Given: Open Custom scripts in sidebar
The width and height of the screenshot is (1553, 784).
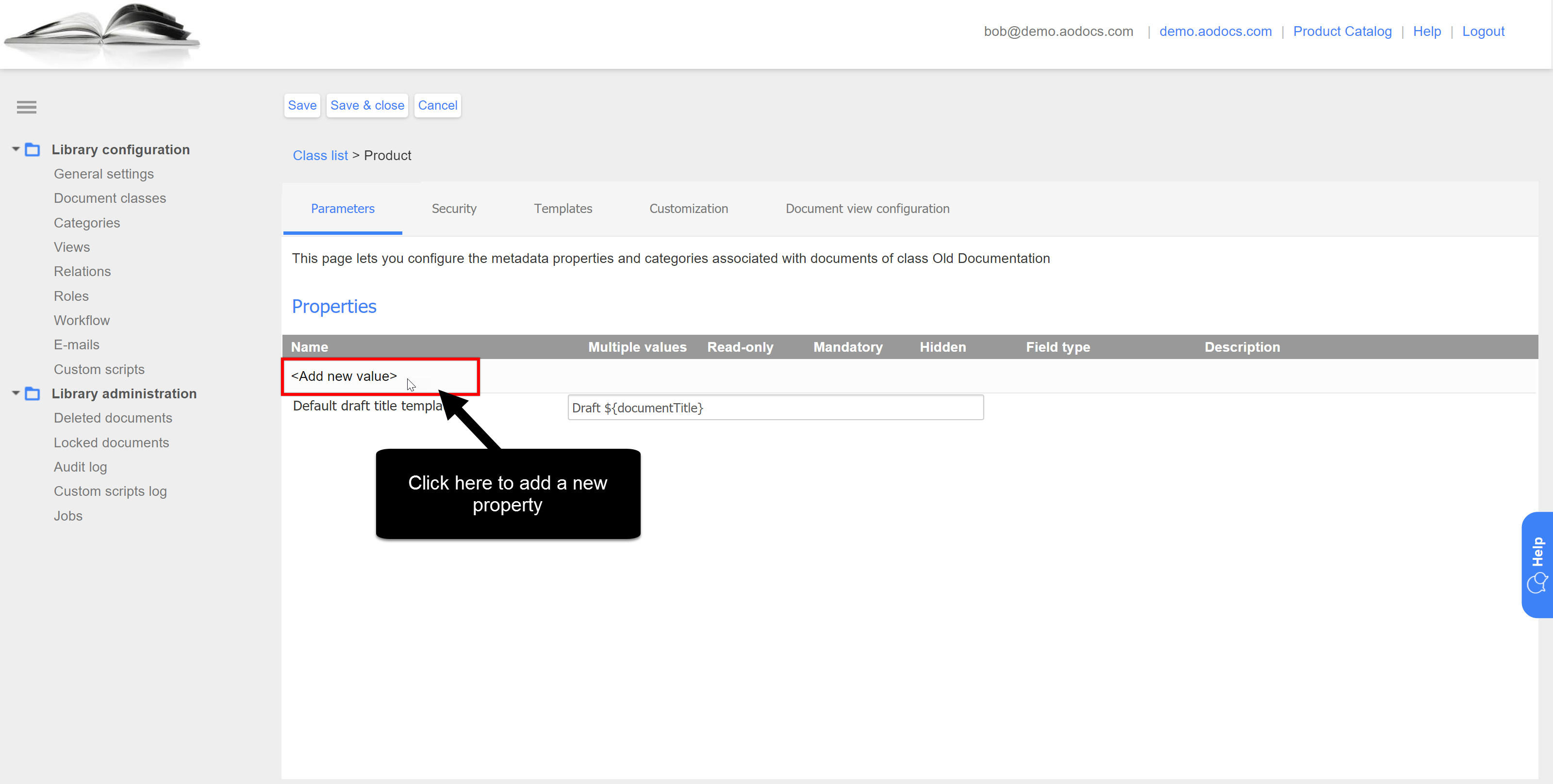Looking at the screenshot, I should click(x=99, y=369).
